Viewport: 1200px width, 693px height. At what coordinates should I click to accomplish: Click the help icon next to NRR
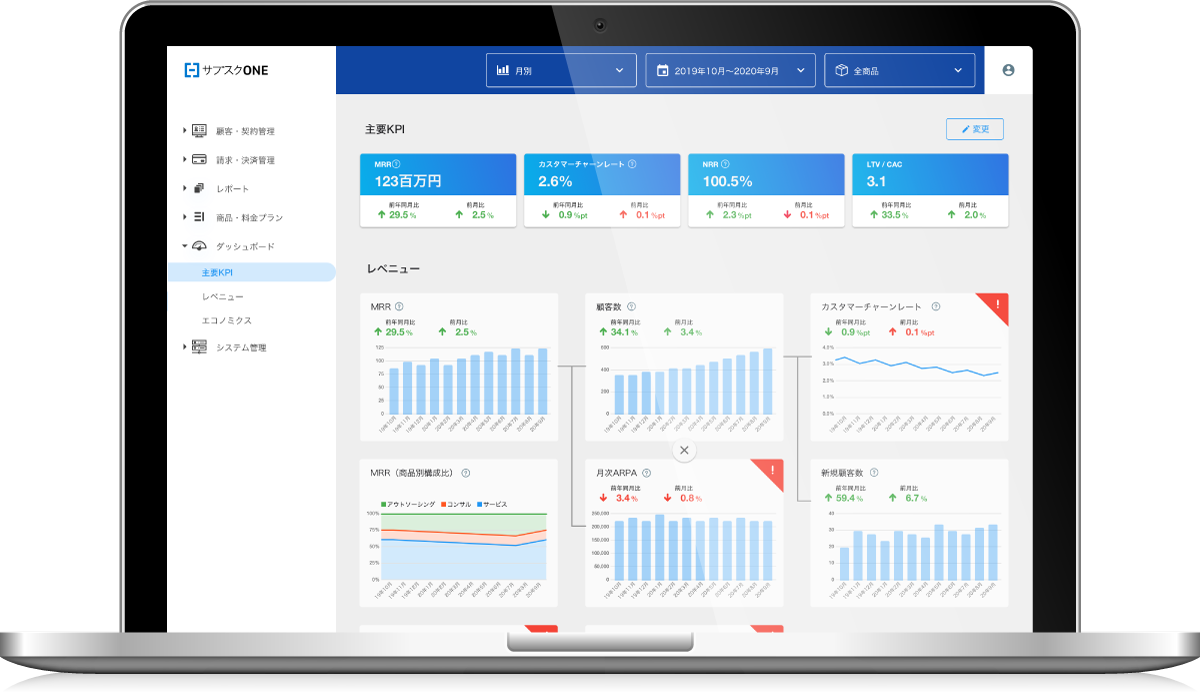coord(725,164)
